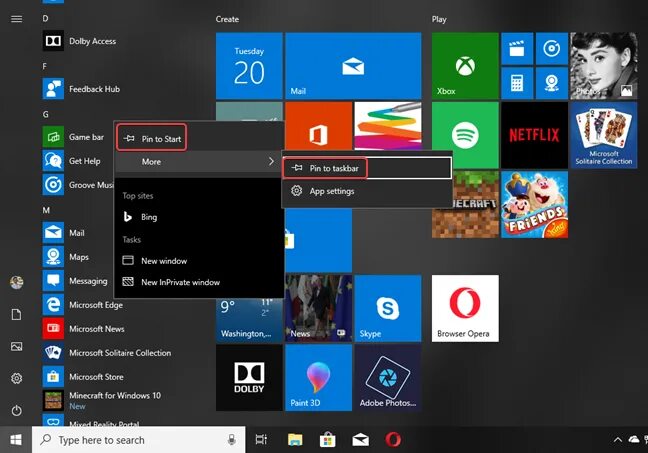Open the Xbox tile
This screenshot has width=648, height=453.
coord(465,66)
